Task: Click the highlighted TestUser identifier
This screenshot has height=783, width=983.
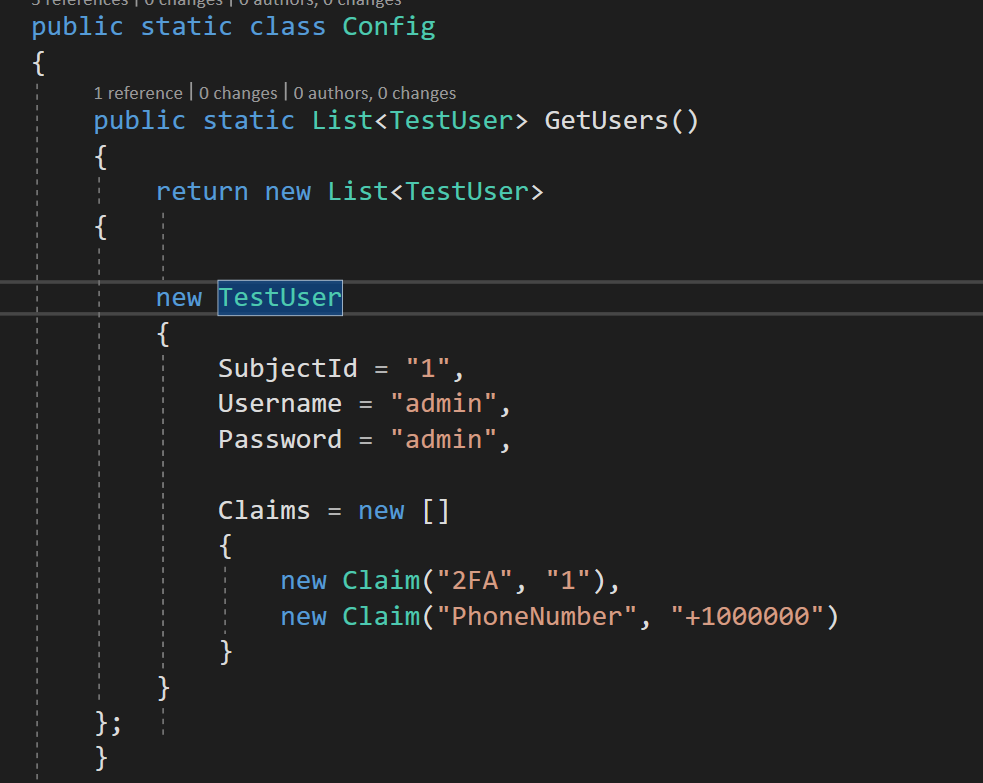Action: (x=280, y=297)
